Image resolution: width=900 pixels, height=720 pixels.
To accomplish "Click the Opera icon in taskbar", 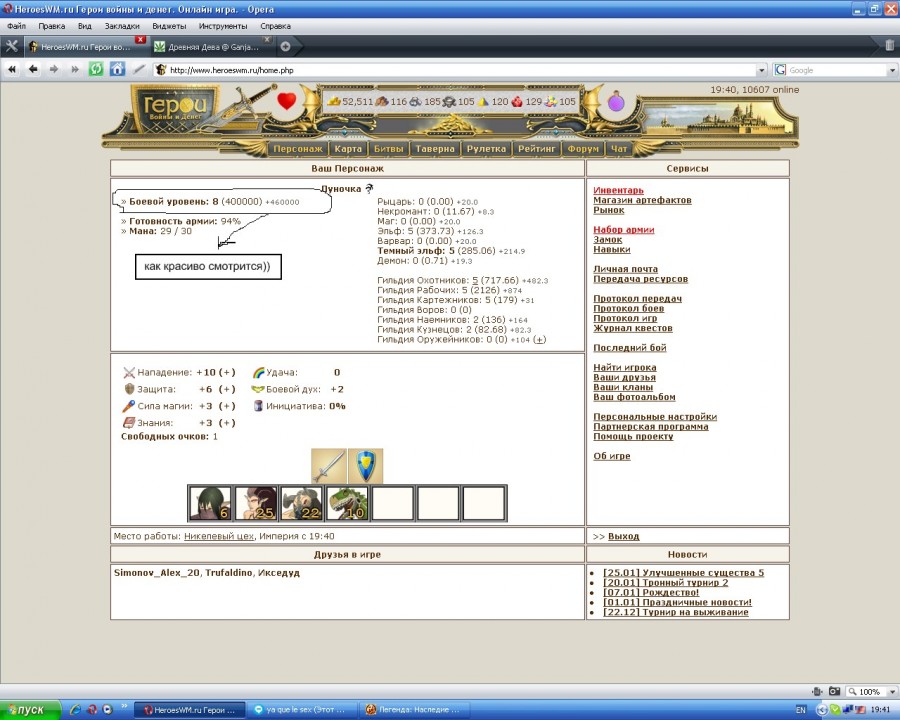I will (x=91, y=710).
